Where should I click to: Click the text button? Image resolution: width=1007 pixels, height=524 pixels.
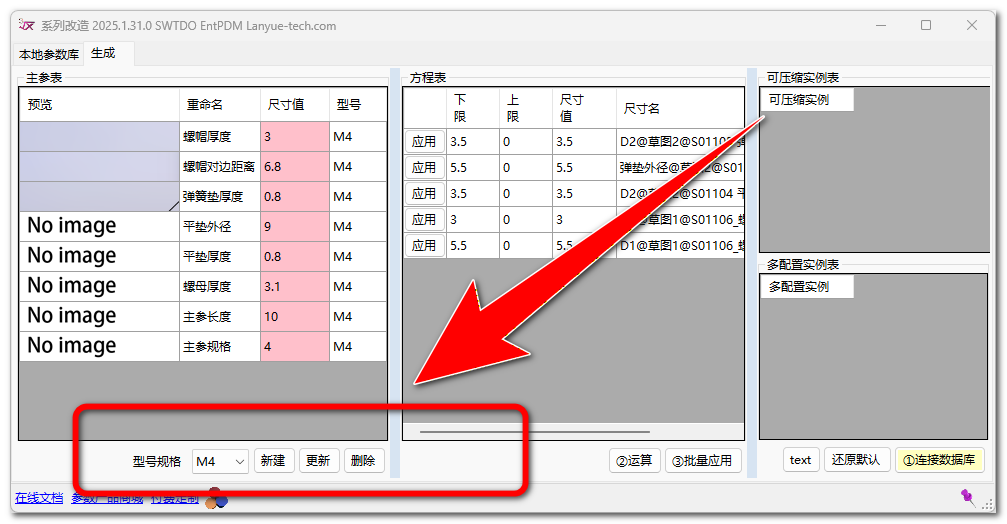(800, 460)
